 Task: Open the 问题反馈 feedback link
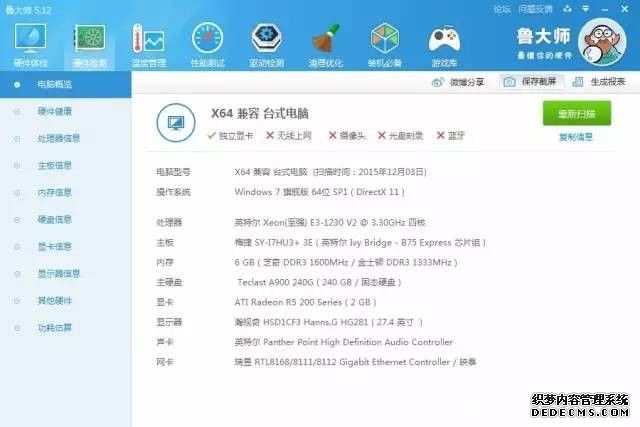(x=535, y=9)
